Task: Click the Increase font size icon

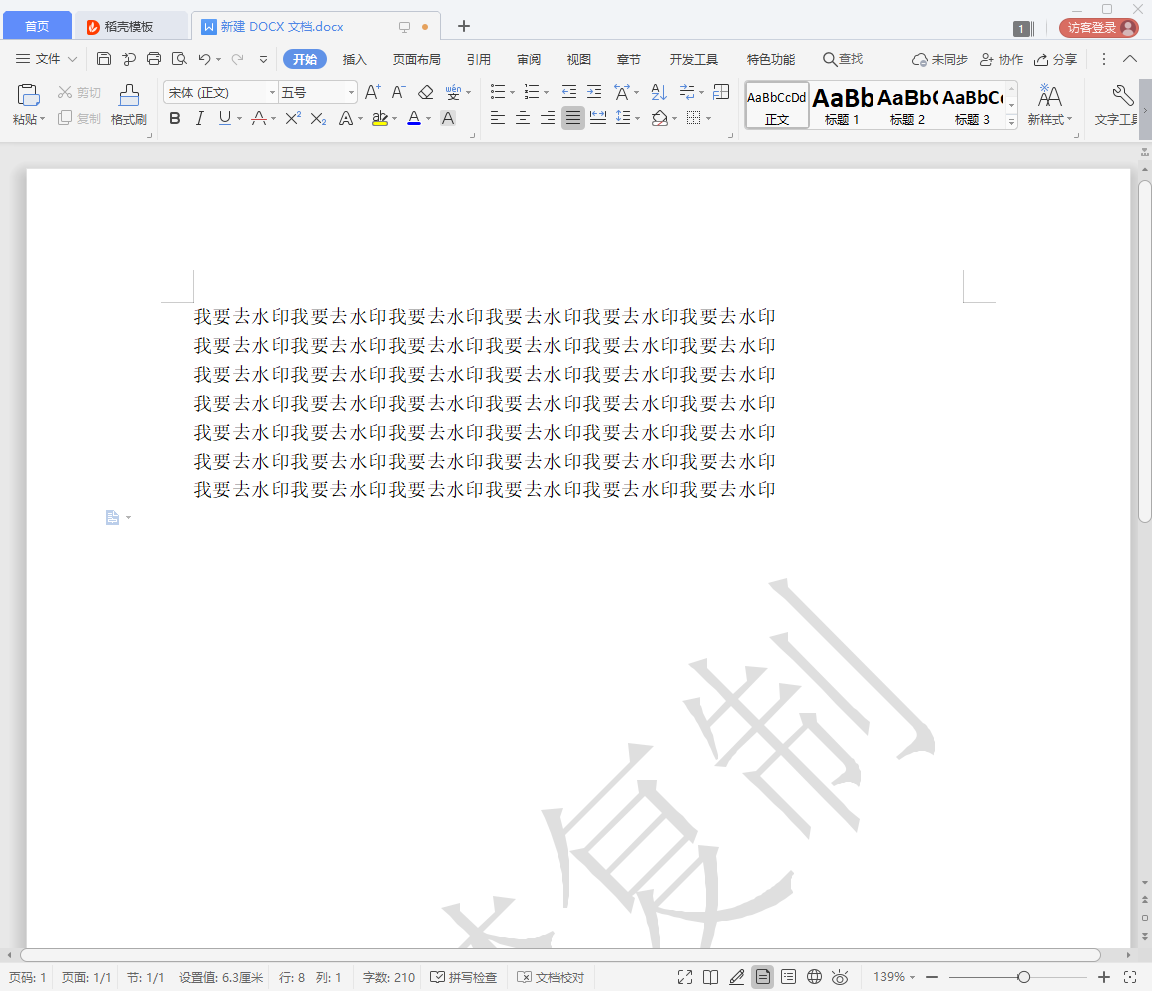Action: click(372, 92)
